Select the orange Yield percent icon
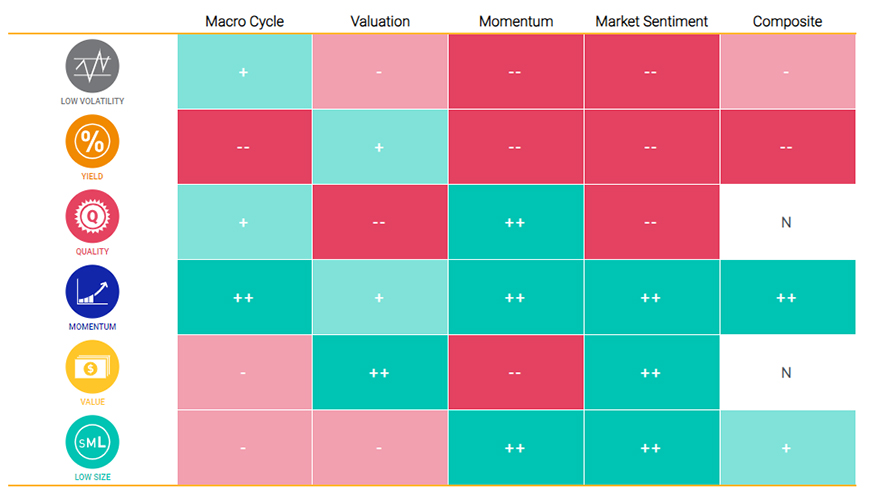The height and width of the screenshot is (500, 870). [x=92, y=141]
